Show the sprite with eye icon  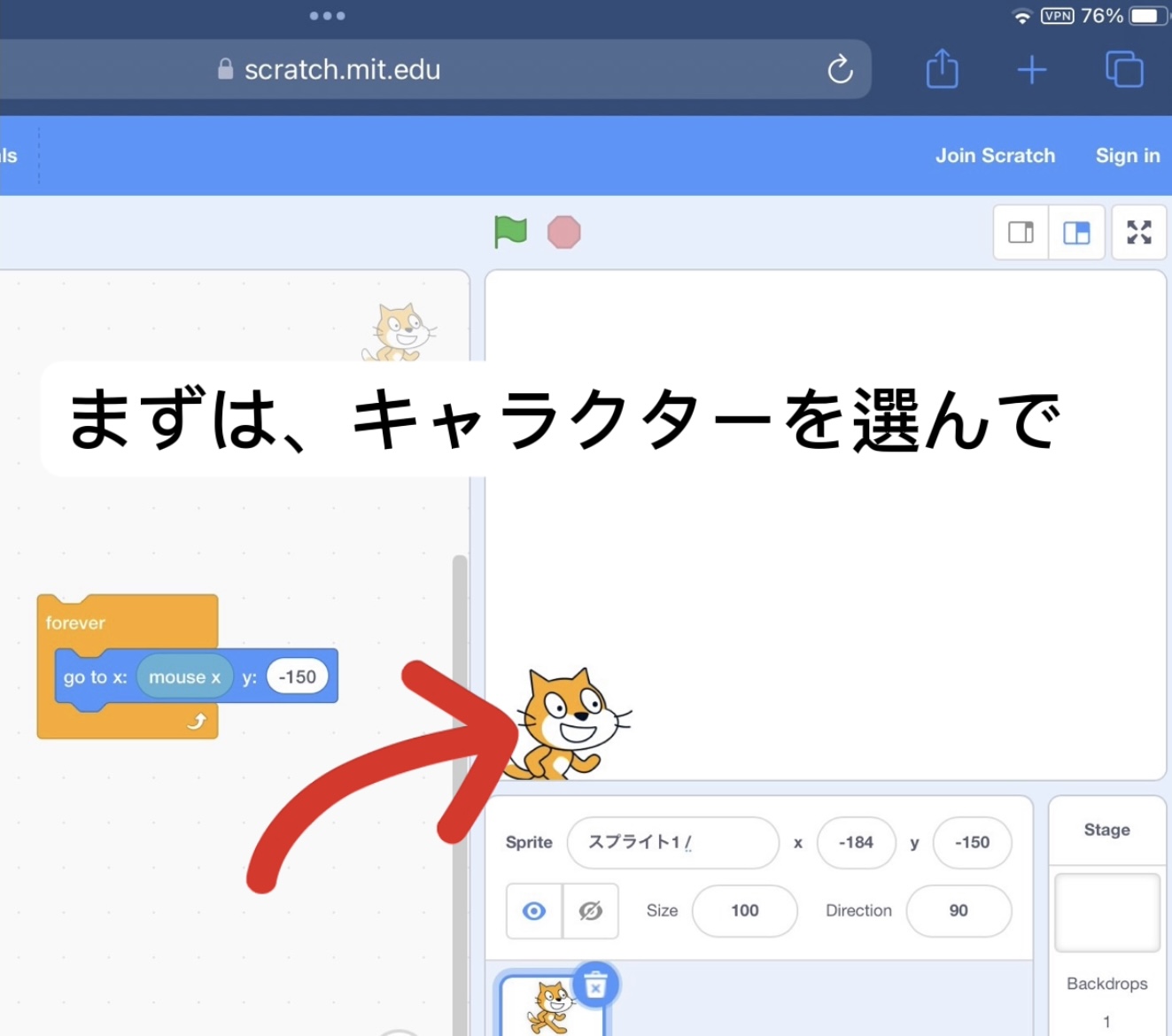click(x=534, y=911)
